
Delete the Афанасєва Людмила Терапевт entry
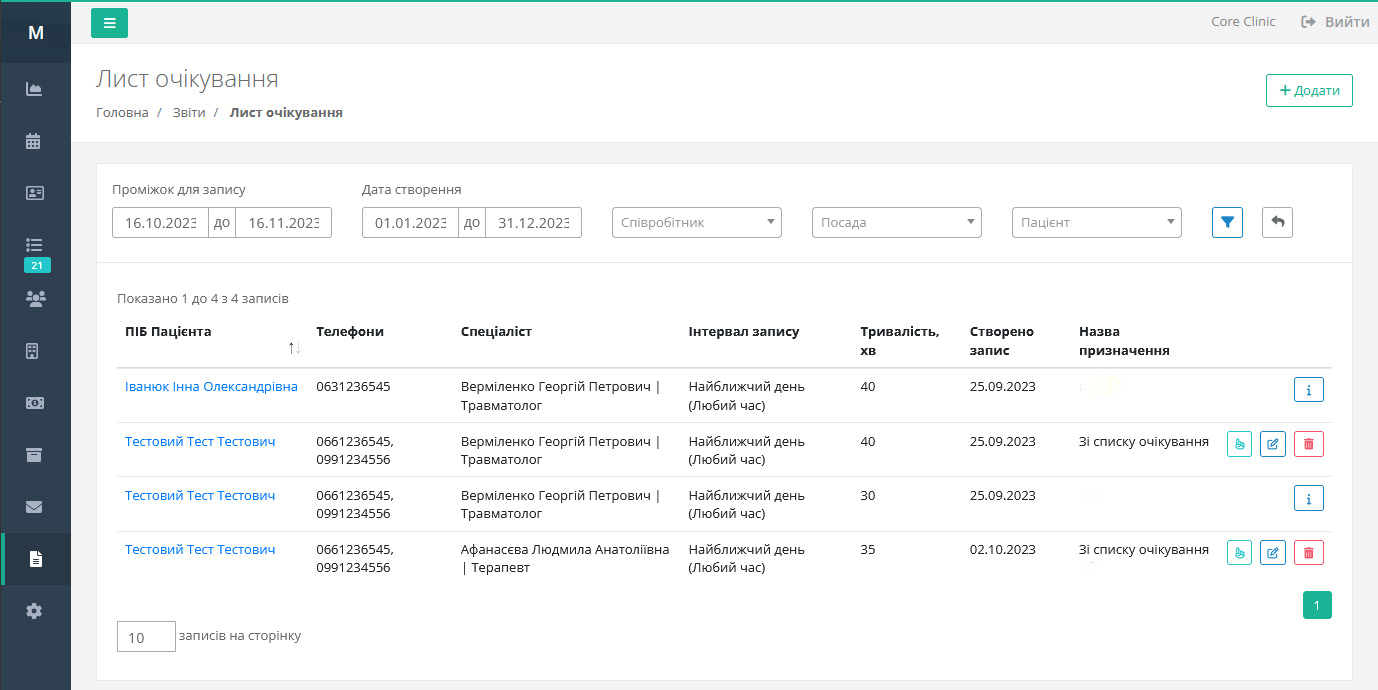click(x=1309, y=552)
